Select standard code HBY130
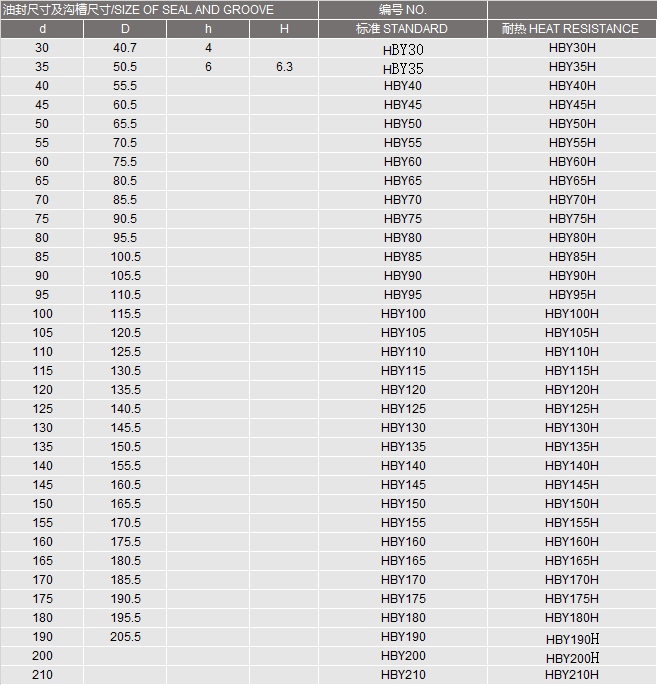657x685 pixels. [x=403, y=428]
